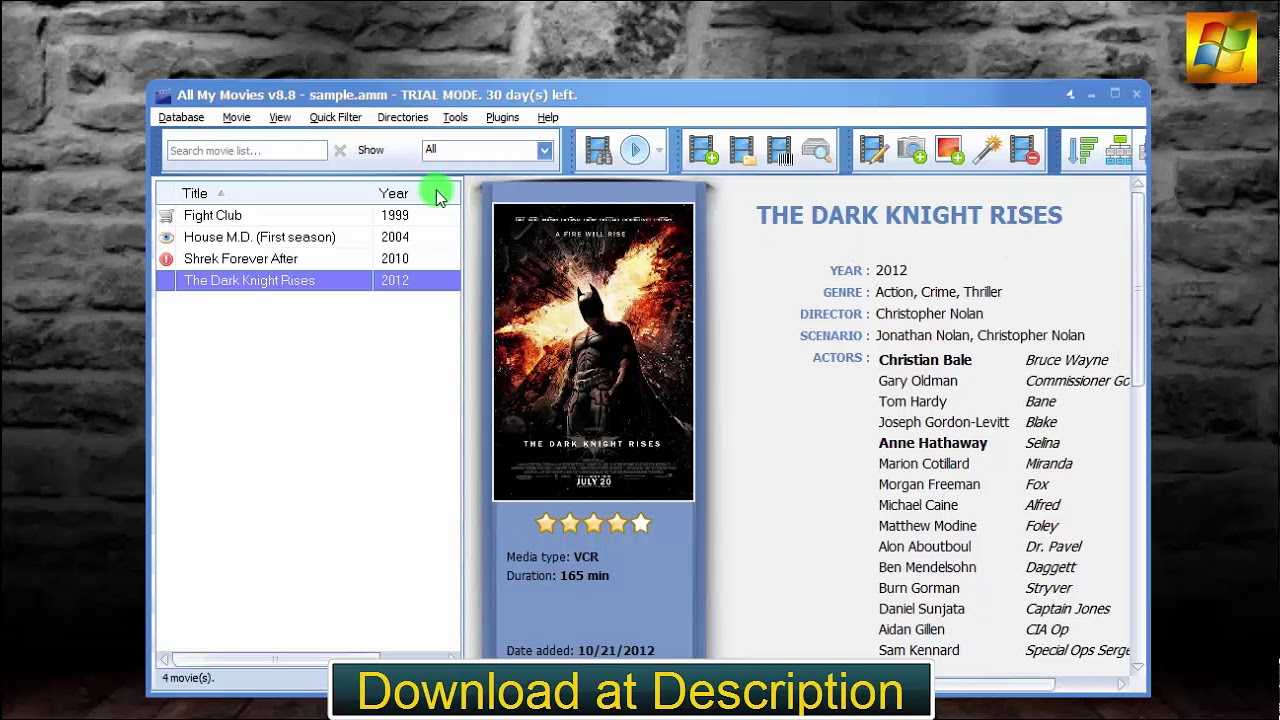The width and height of the screenshot is (1280, 720).
Task: Click in the Search movie list field
Action: 246,151
